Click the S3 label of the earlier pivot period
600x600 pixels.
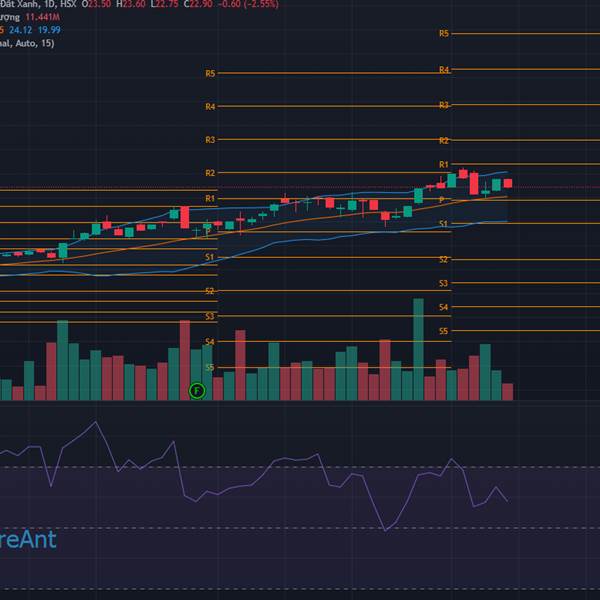pyautogui.click(x=209, y=316)
